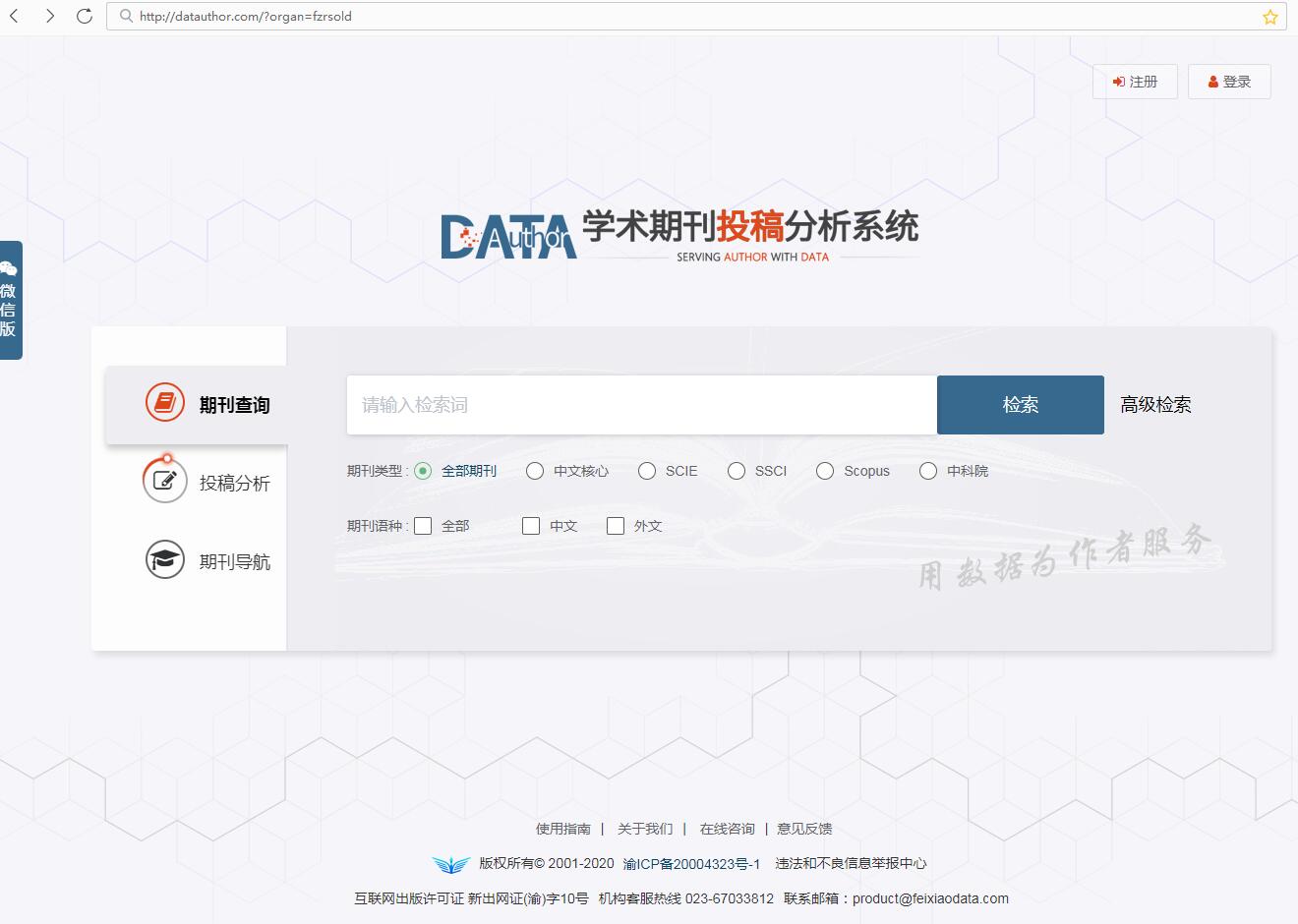1298x924 pixels.
Task: Click the DATA Author logo
Action: click(x=507, y=237)
